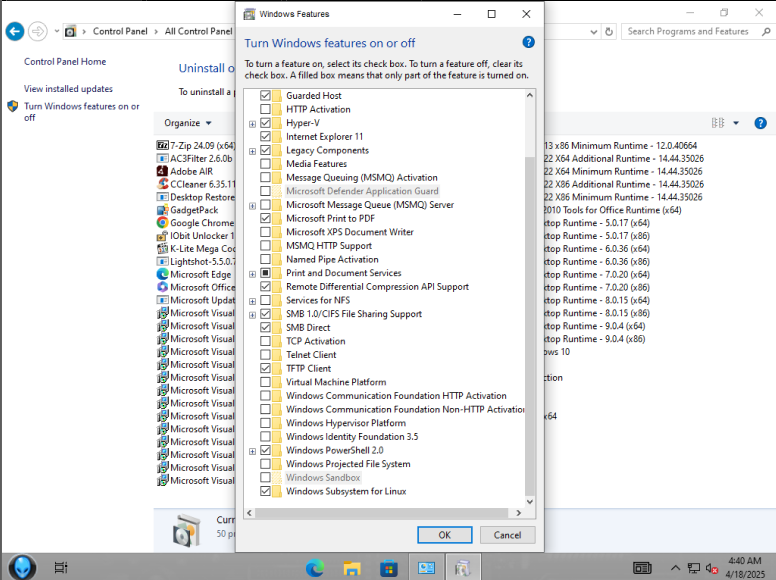Click All Control Panel breadcrumb item
Screen dimensions: 776x580
point(198,31)
